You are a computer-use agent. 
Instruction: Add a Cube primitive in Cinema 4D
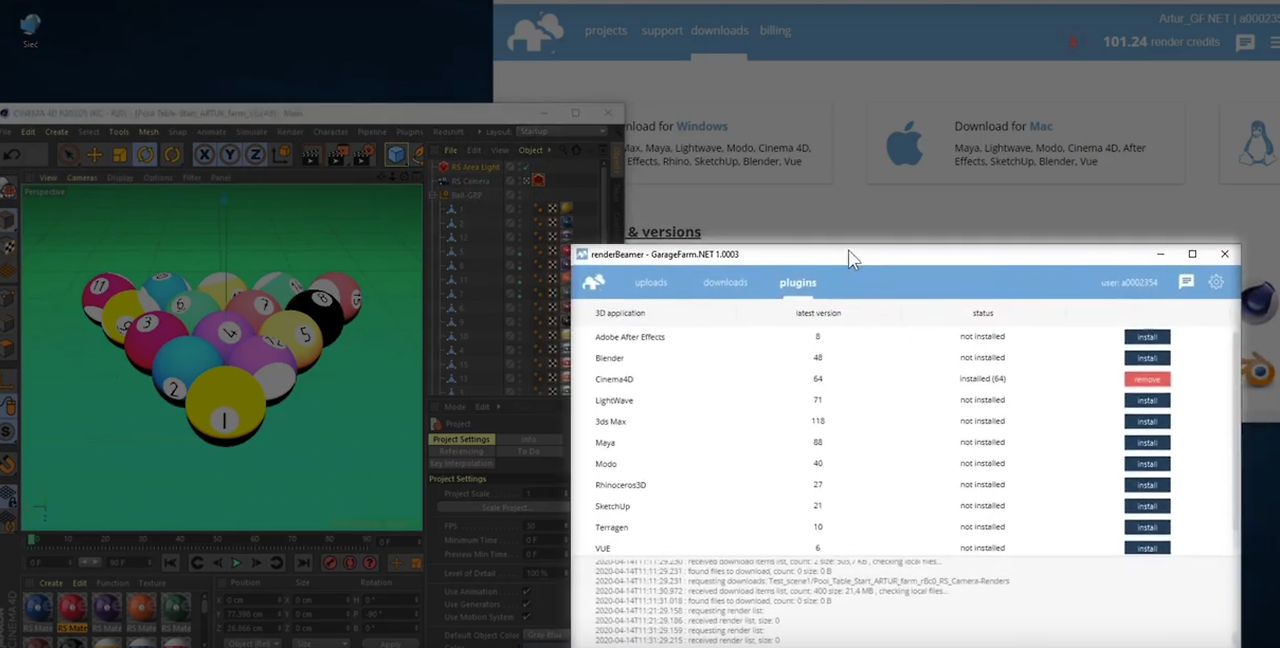(397, 154)
